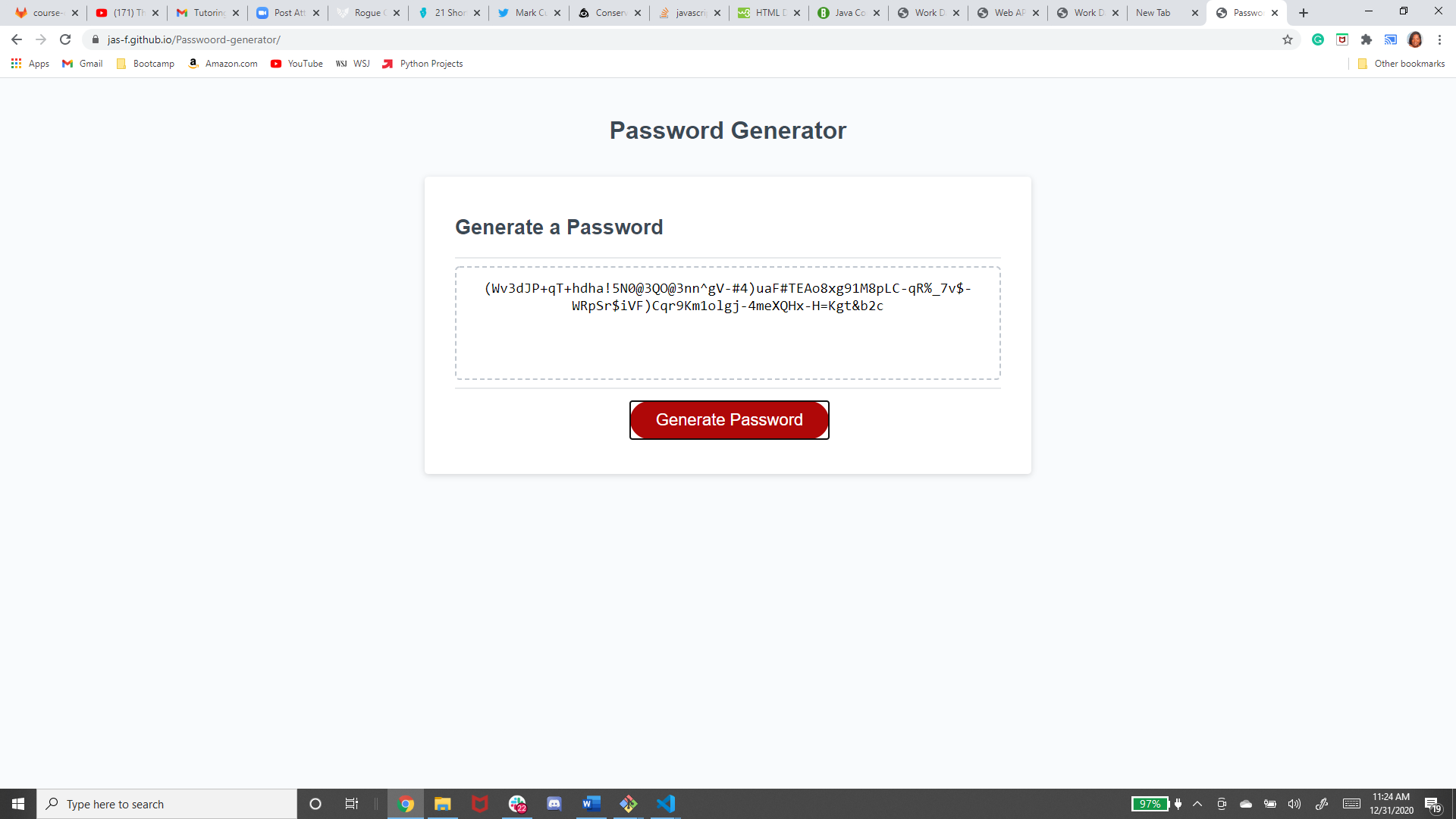Click the Chrome extensions puzzle icon
Screen dimensions: 1456x819
coord(1366,39)
